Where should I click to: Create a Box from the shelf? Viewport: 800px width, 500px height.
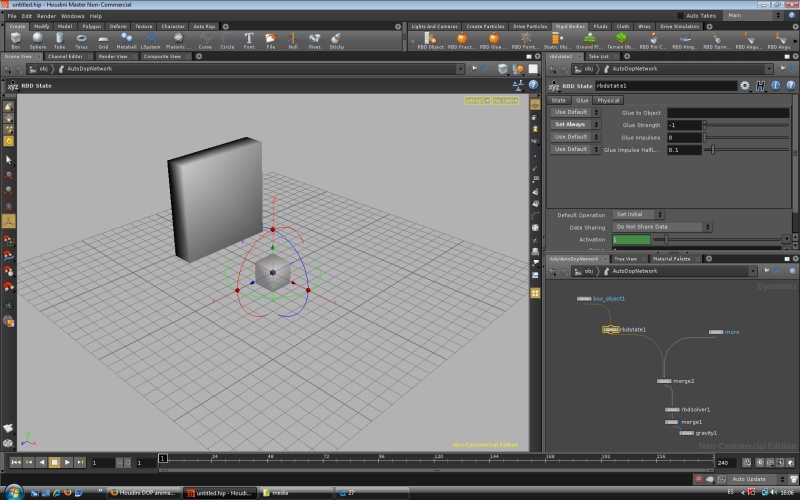point(16,40)
